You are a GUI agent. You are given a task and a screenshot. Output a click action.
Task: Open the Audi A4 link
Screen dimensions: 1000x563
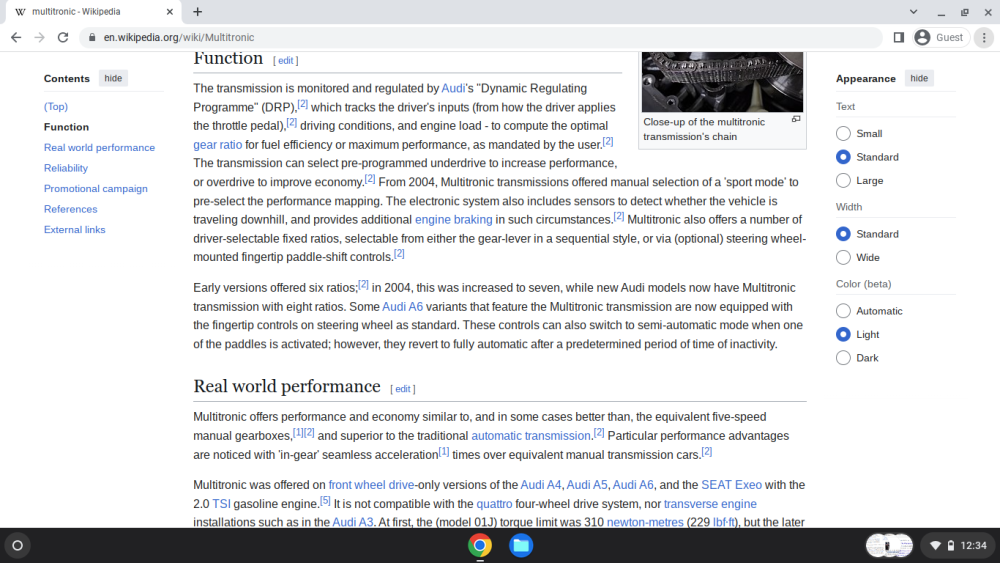click(541, 485)
